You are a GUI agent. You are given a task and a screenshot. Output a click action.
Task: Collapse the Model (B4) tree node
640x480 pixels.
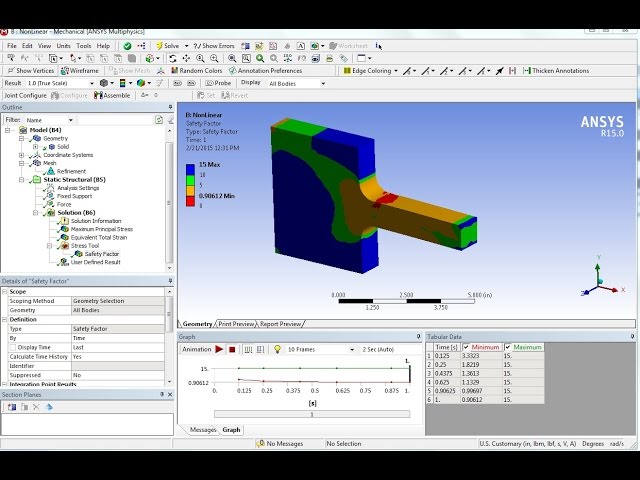pyautogui.click(x=7, y=130)
